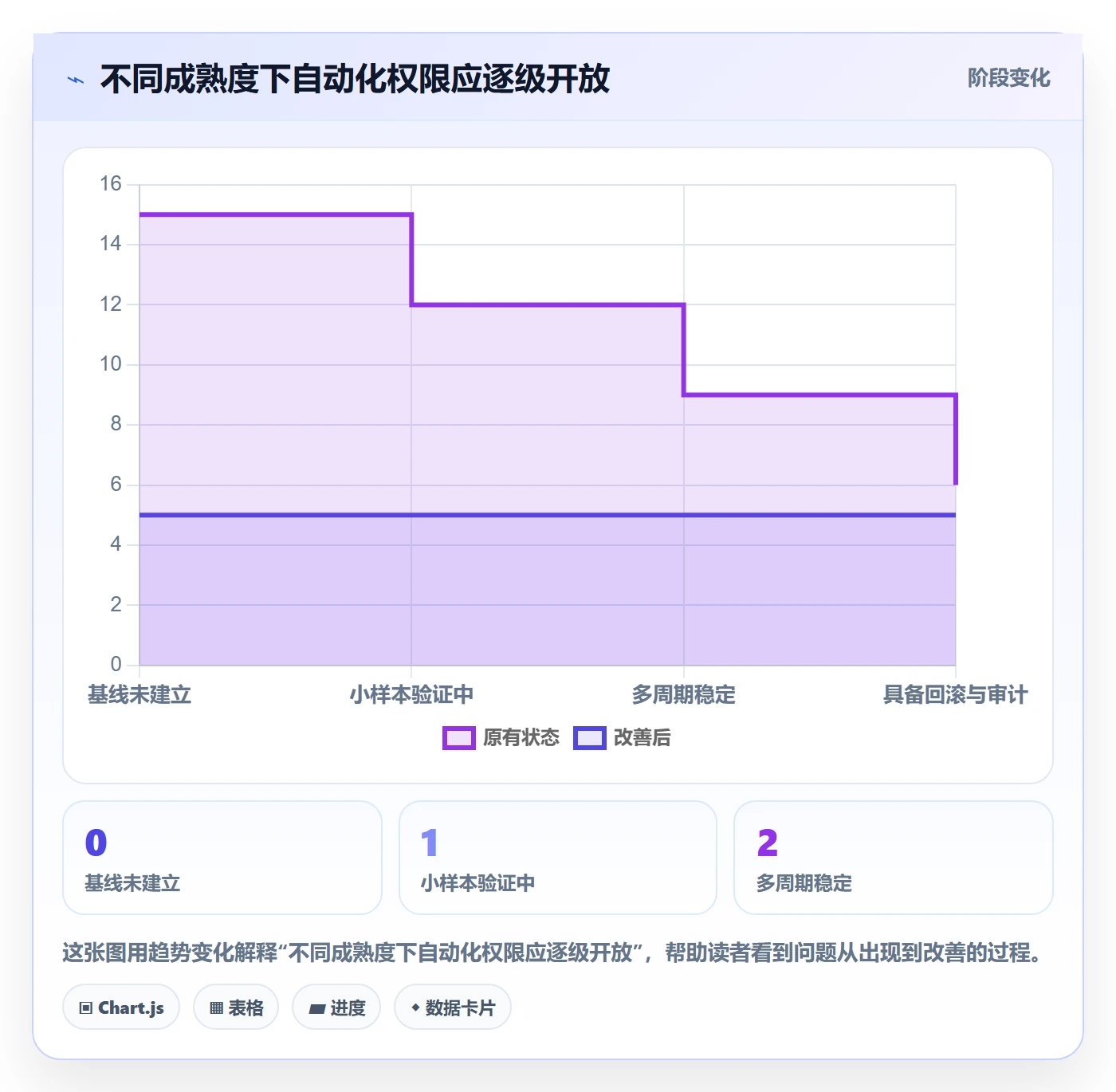Click the description paragraph starting with 这张图用趋势变化
This screenshot has height=1092, width=1116.
coord(555,953)
